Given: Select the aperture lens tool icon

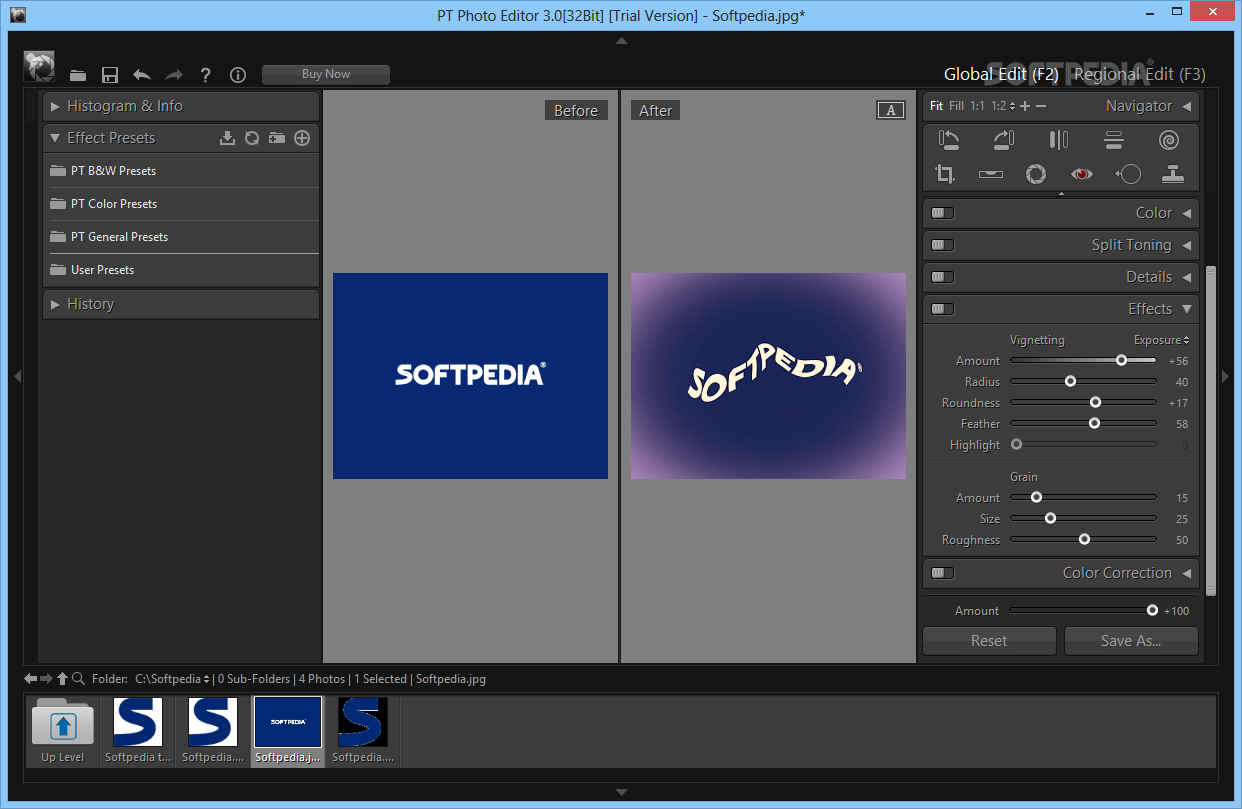Looking at the screenshot, I should pos(1036,174).
